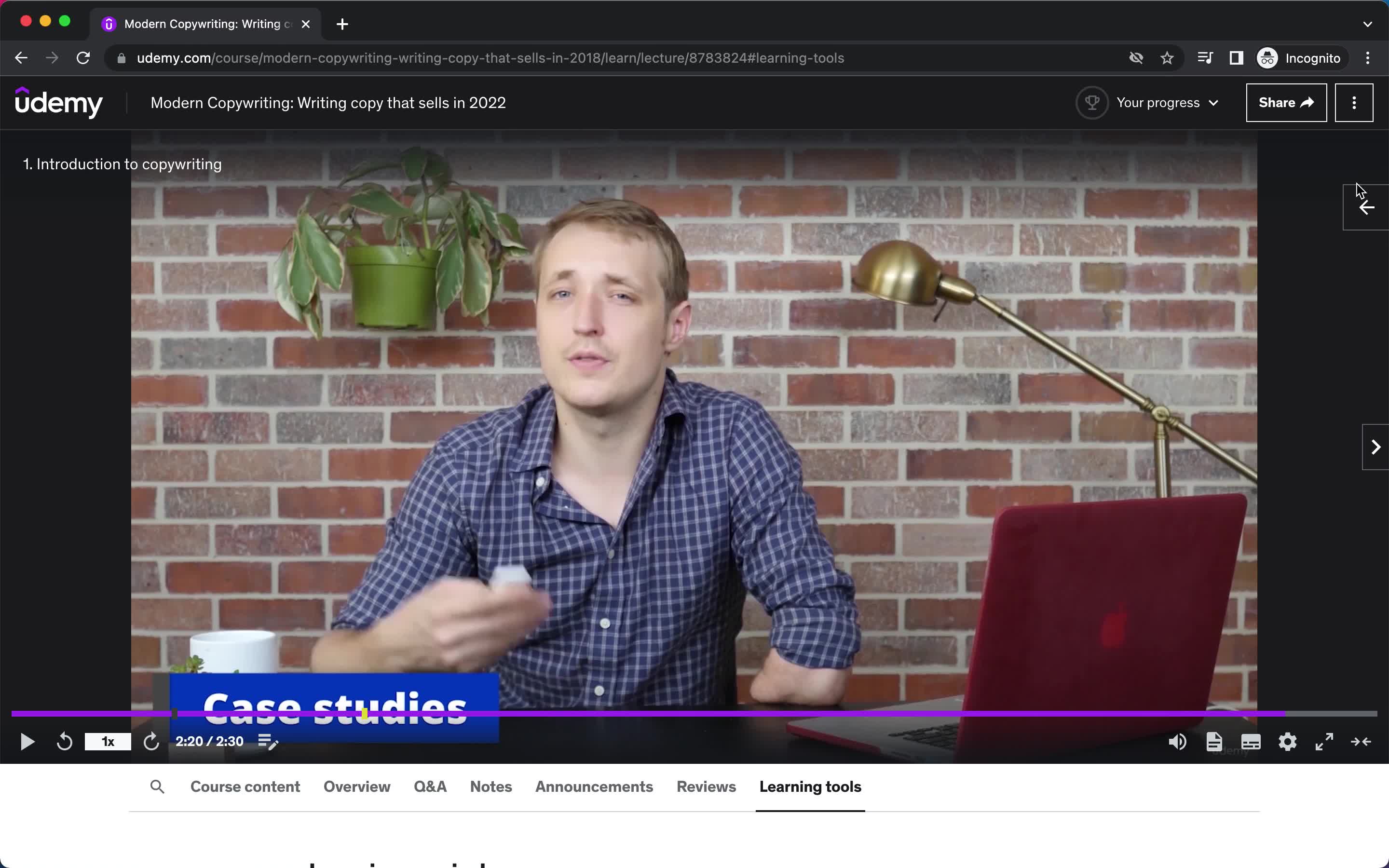Click the bookmark/save icon
Viewport: 1389px width, 868px height.
1167,58
